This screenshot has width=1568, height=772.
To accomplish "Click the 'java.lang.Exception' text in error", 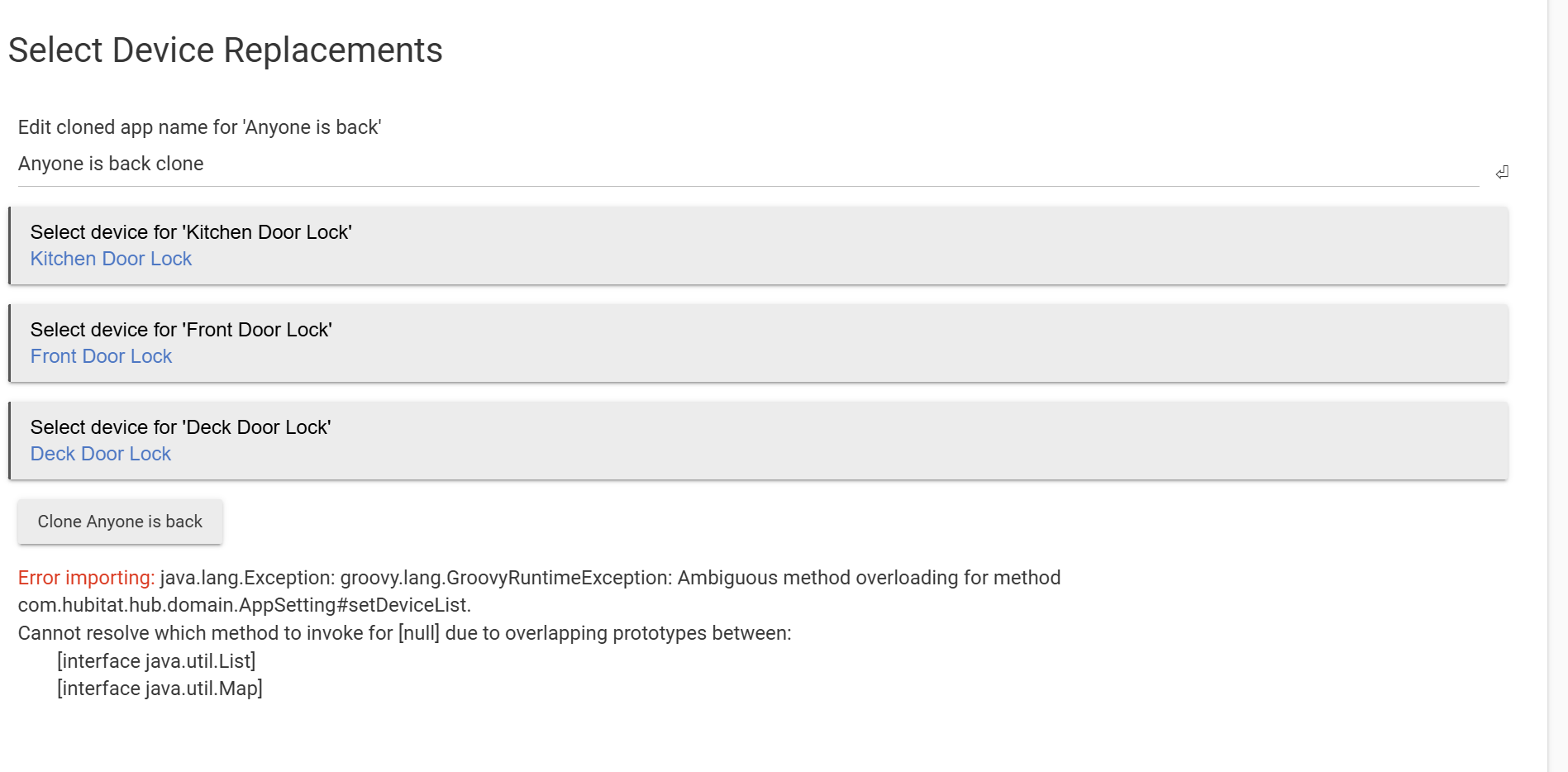I will (246, 578).
